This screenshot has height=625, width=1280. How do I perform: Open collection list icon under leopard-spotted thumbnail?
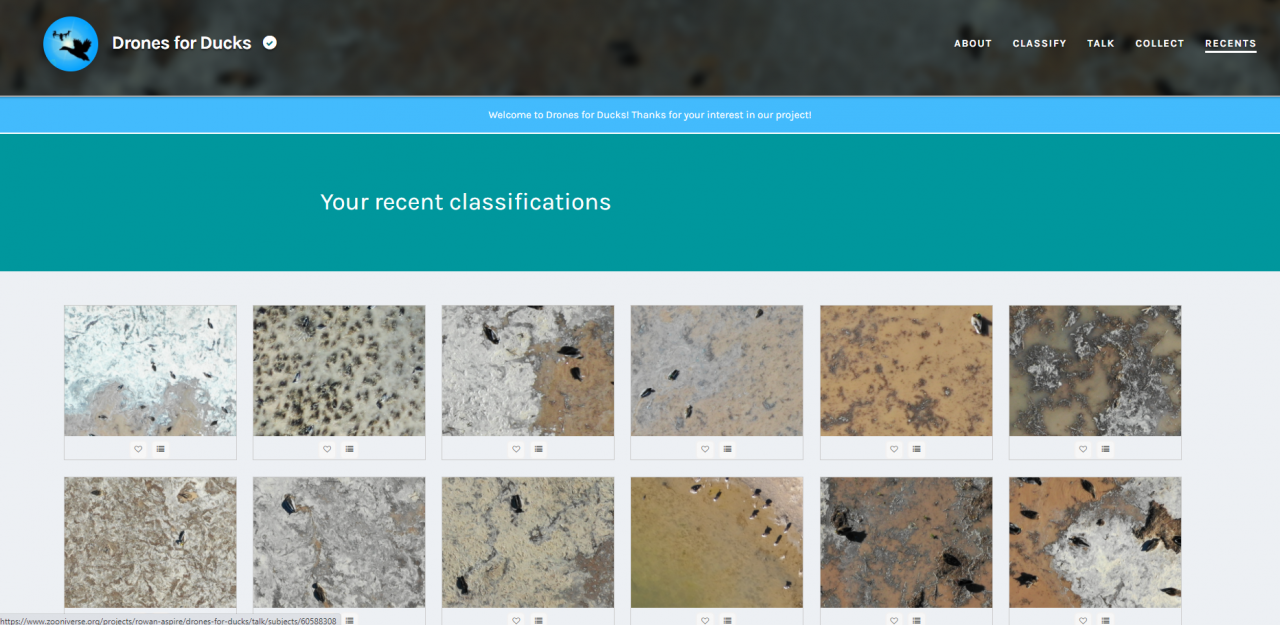(x=349, y=449)
